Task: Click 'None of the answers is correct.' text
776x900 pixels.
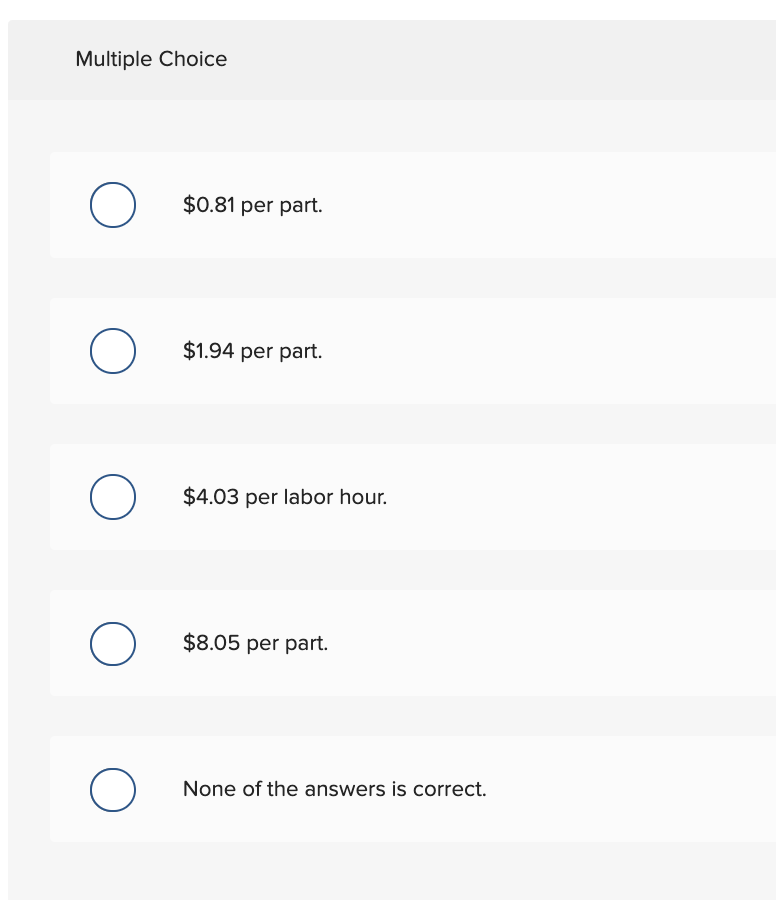Action: point(334,789)
